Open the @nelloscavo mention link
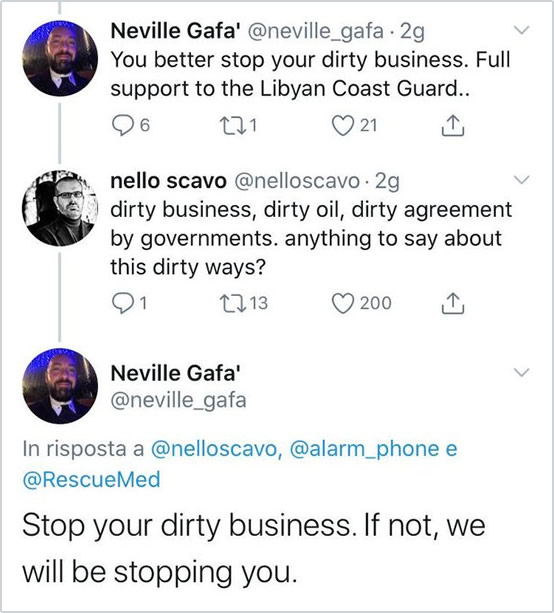The width and height of the screenshot is (554, 613). tap(216, 448)
